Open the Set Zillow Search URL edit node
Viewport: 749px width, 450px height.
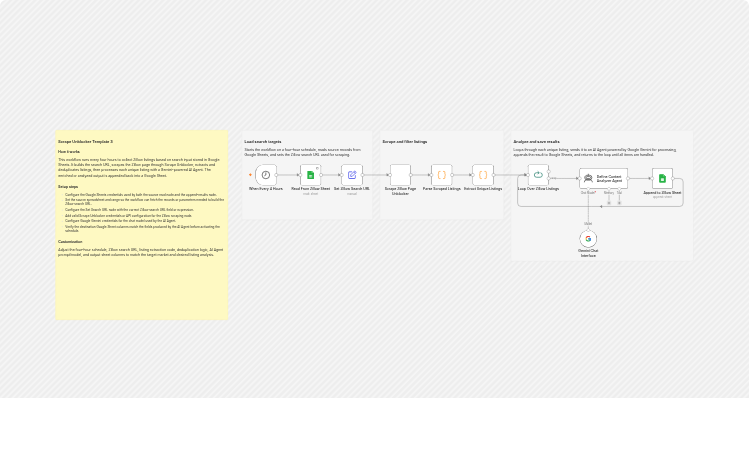click(x=352, y=175)
